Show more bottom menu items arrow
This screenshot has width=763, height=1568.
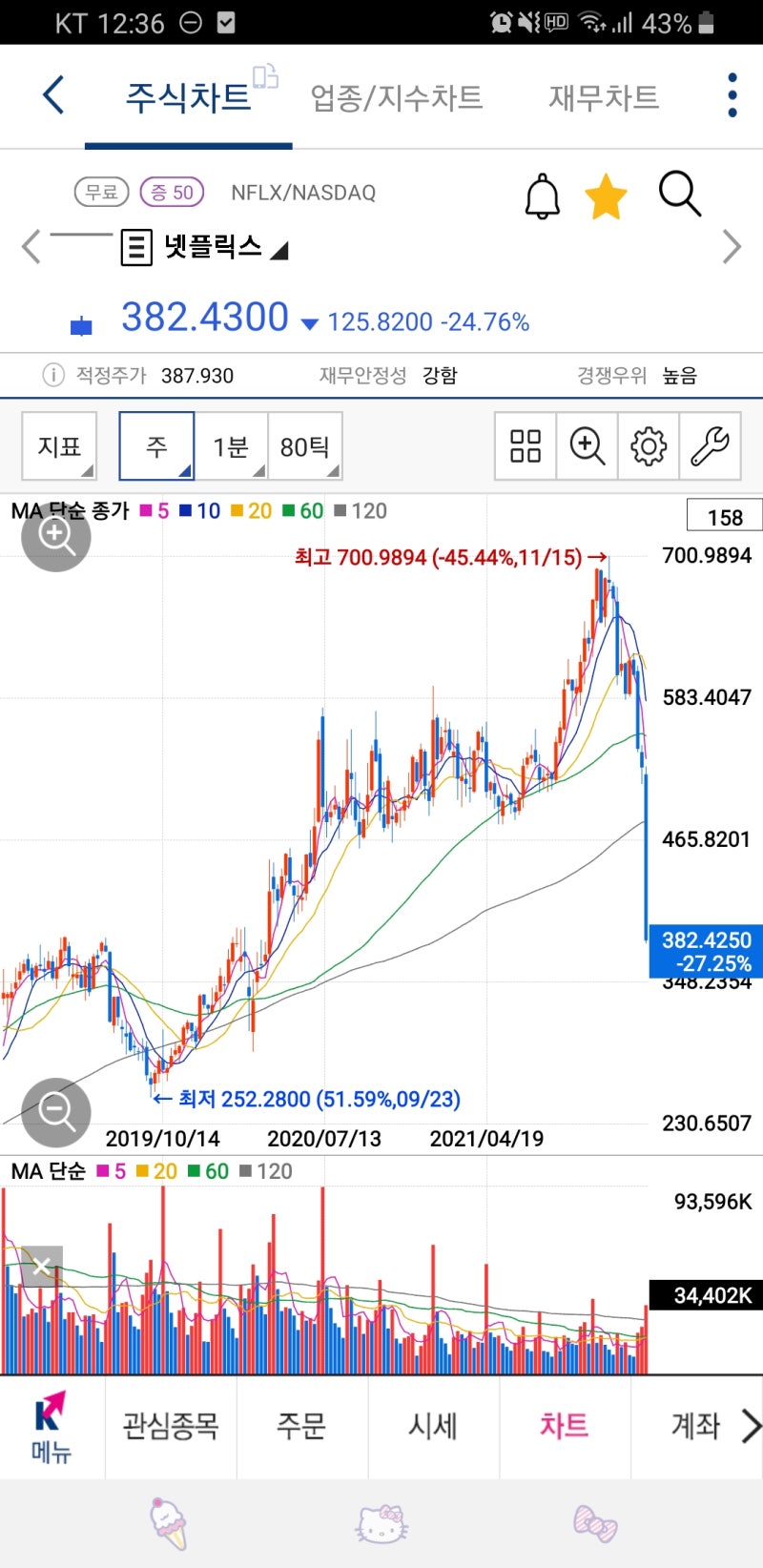[x=752, y=1427]
